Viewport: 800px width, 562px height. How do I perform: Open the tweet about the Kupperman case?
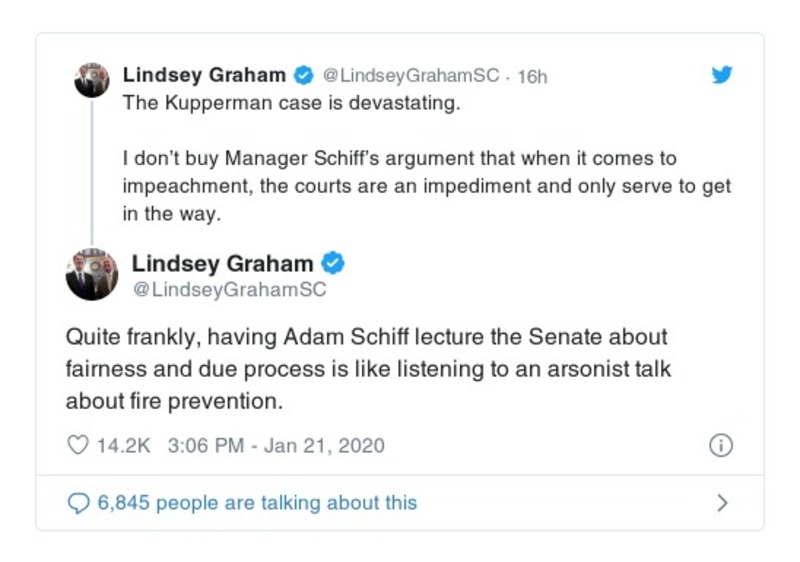[291, 104]
